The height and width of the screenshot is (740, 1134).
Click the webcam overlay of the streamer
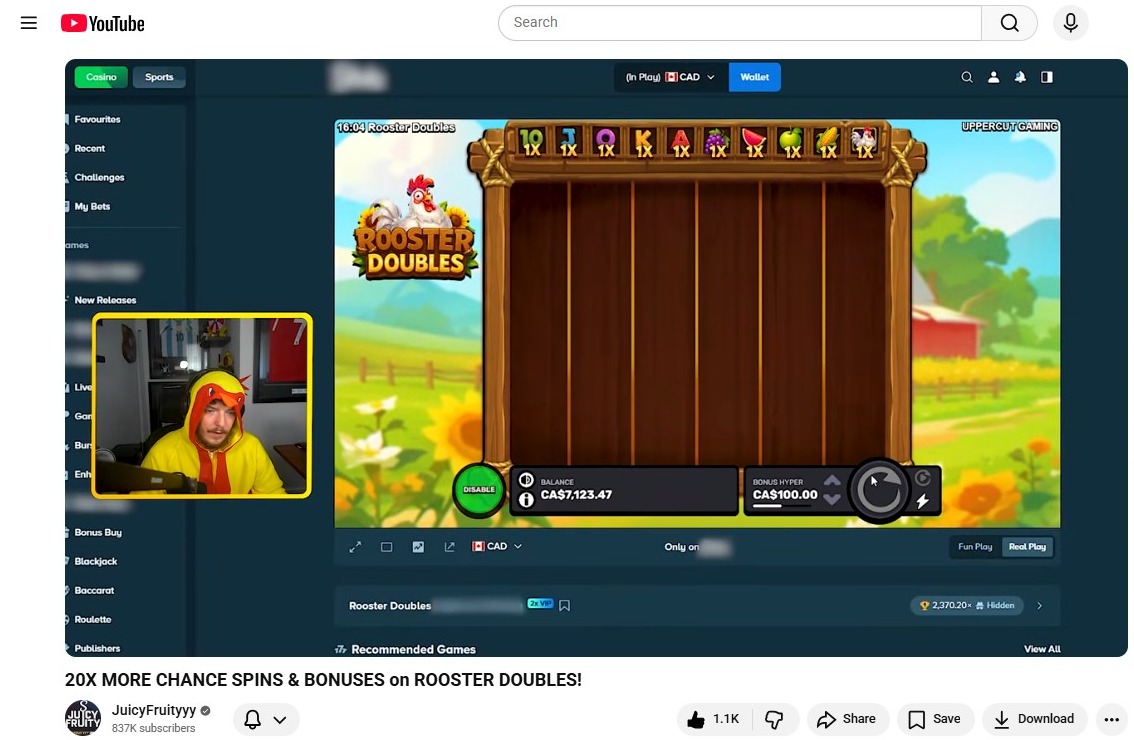tap(202, 406)
